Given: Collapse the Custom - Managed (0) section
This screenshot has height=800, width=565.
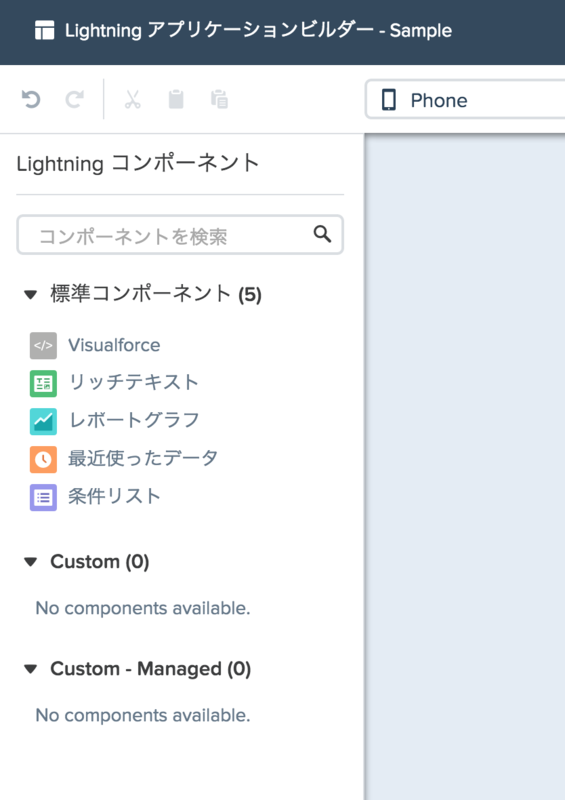Looking at the screenshot, I should [x=31, y=669].
